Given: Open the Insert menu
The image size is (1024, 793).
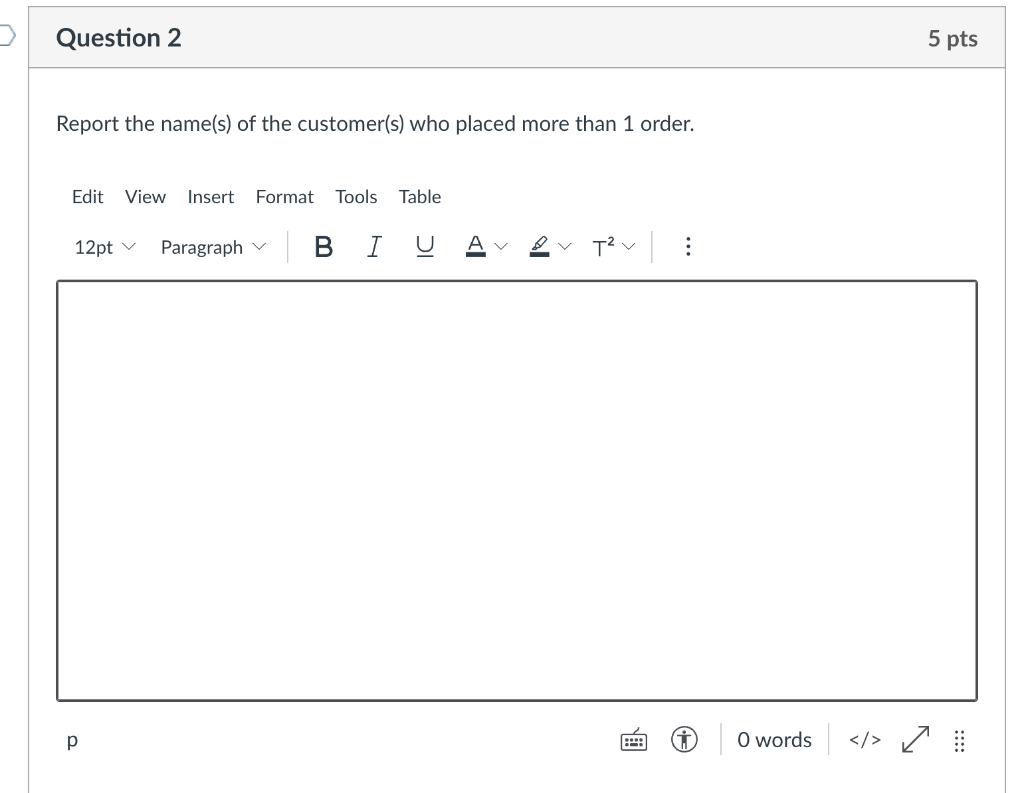Looking at the screenshot, I should pos(210,197).
